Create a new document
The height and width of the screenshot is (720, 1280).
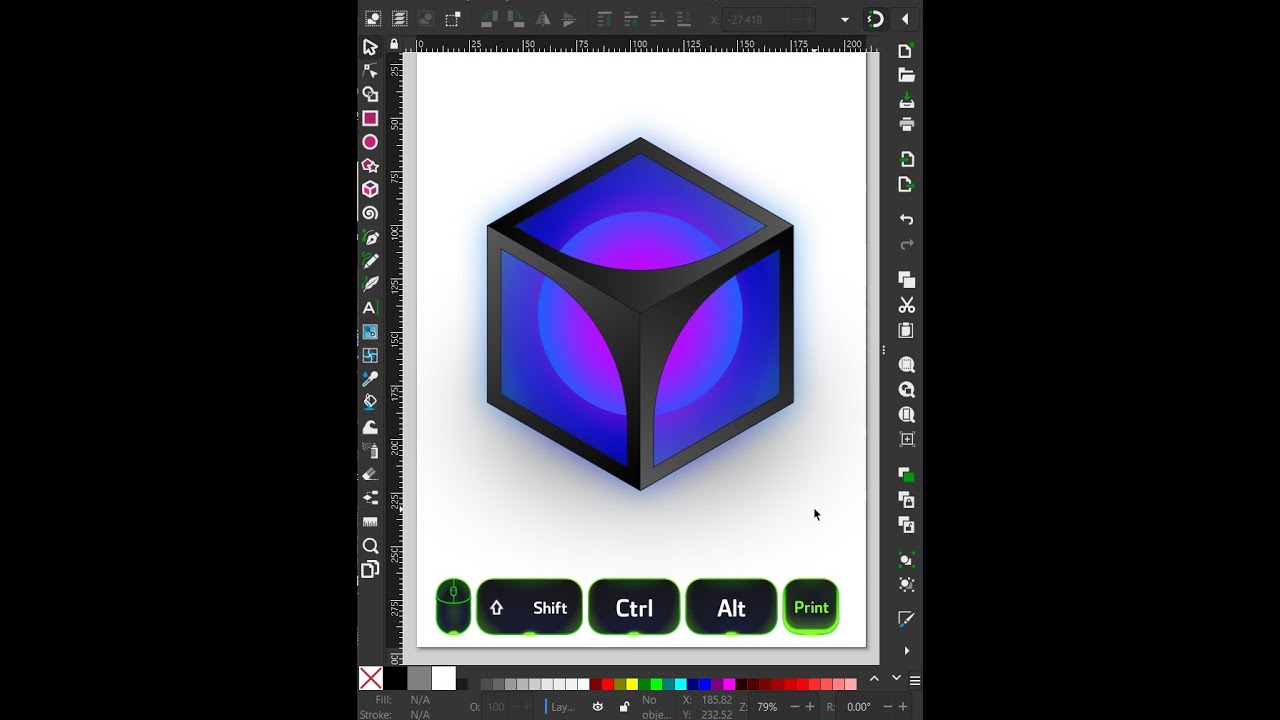coord(906,51)
